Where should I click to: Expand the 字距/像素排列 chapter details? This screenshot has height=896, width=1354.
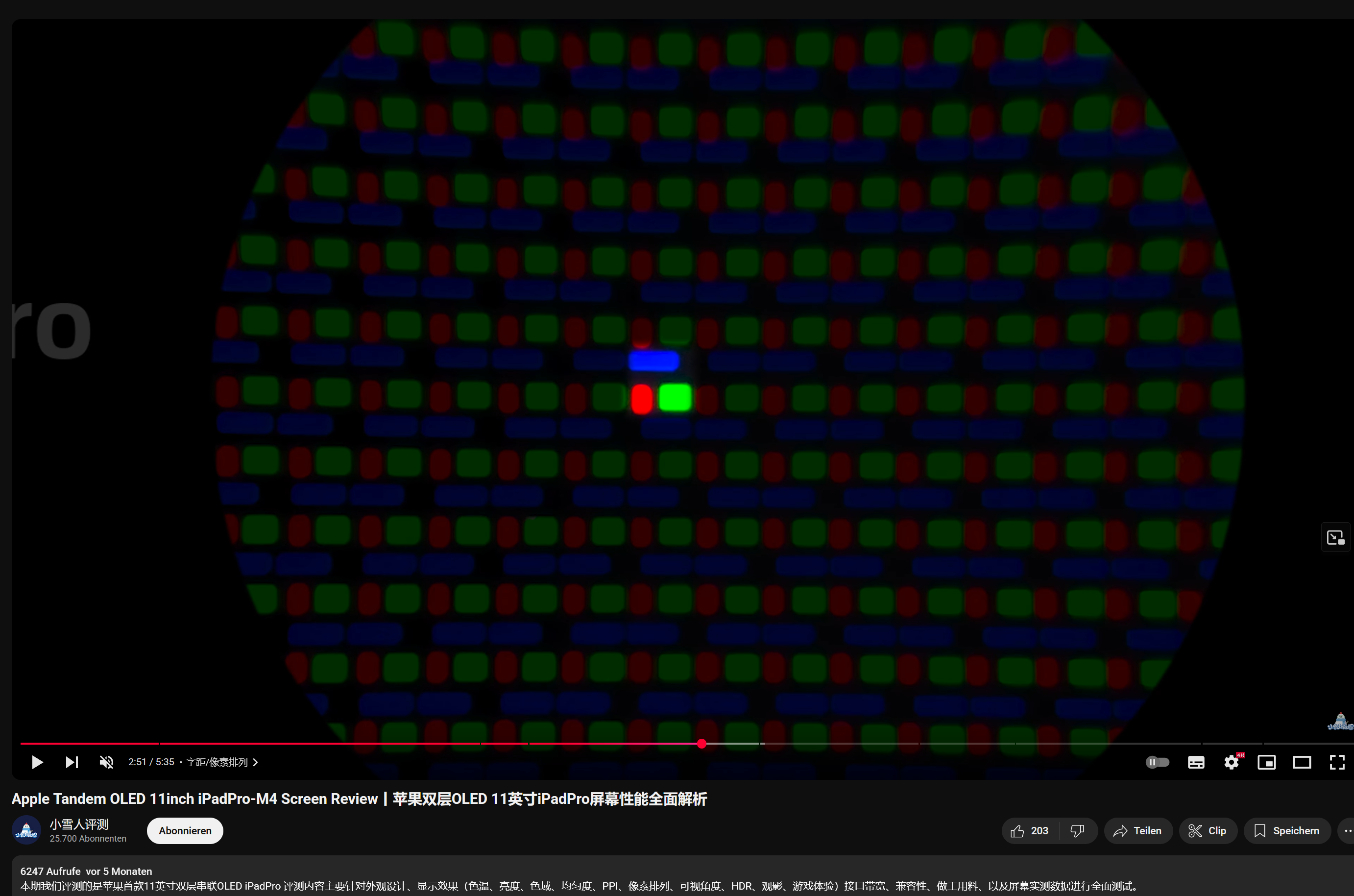(x=255, y=762)
